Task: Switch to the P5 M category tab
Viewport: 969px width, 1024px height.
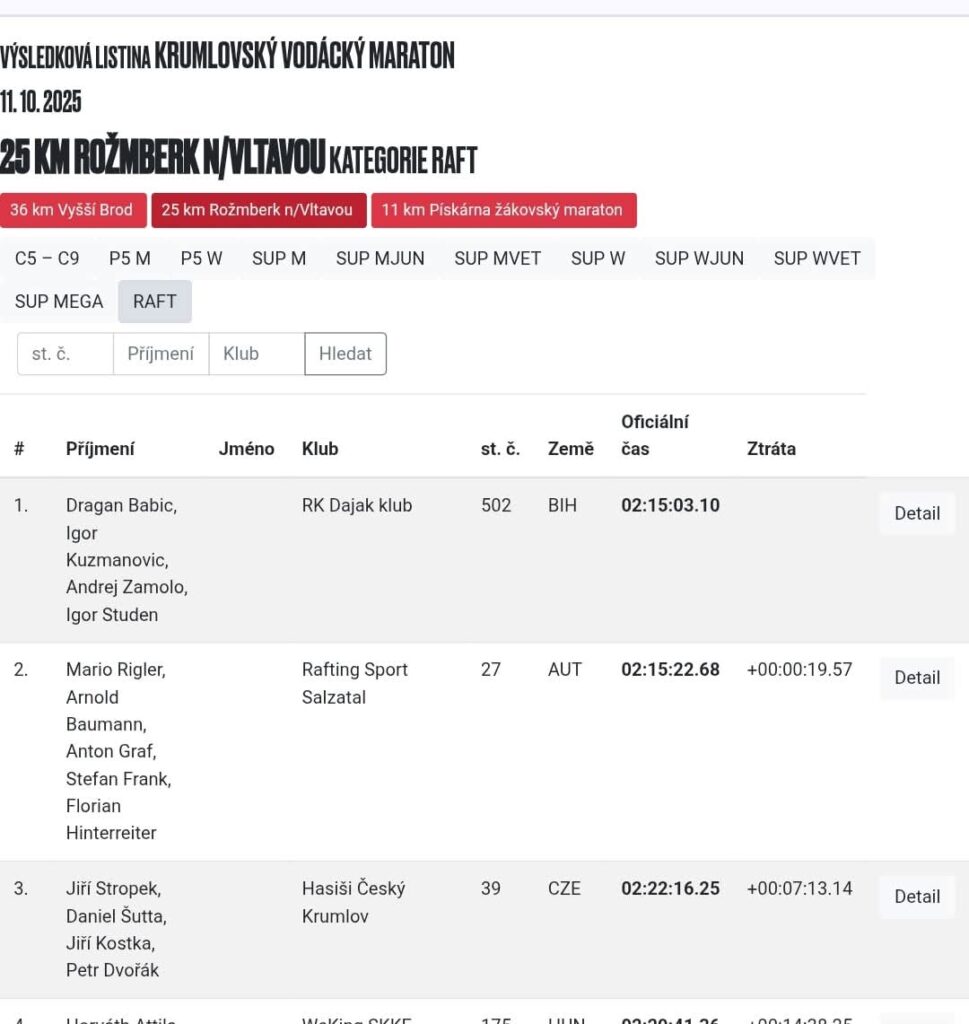Action: click(x=130, y=258)
